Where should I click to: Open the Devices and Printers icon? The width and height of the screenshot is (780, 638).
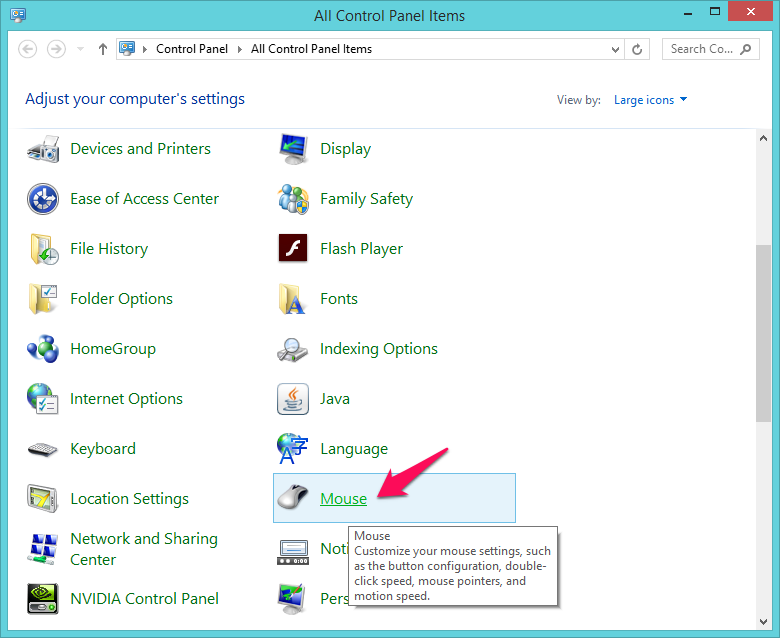tap(43, 149)
